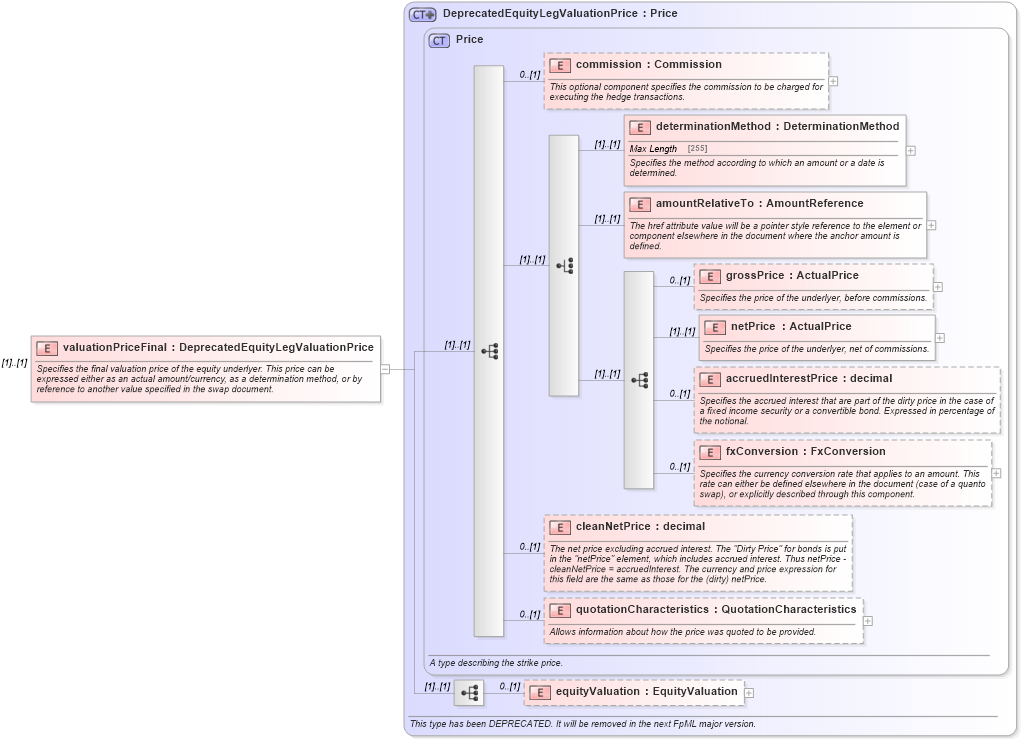Click the tall sequence bar inside Price
The width and height of the screenshot is (1022, 739).
coord(488,351)
